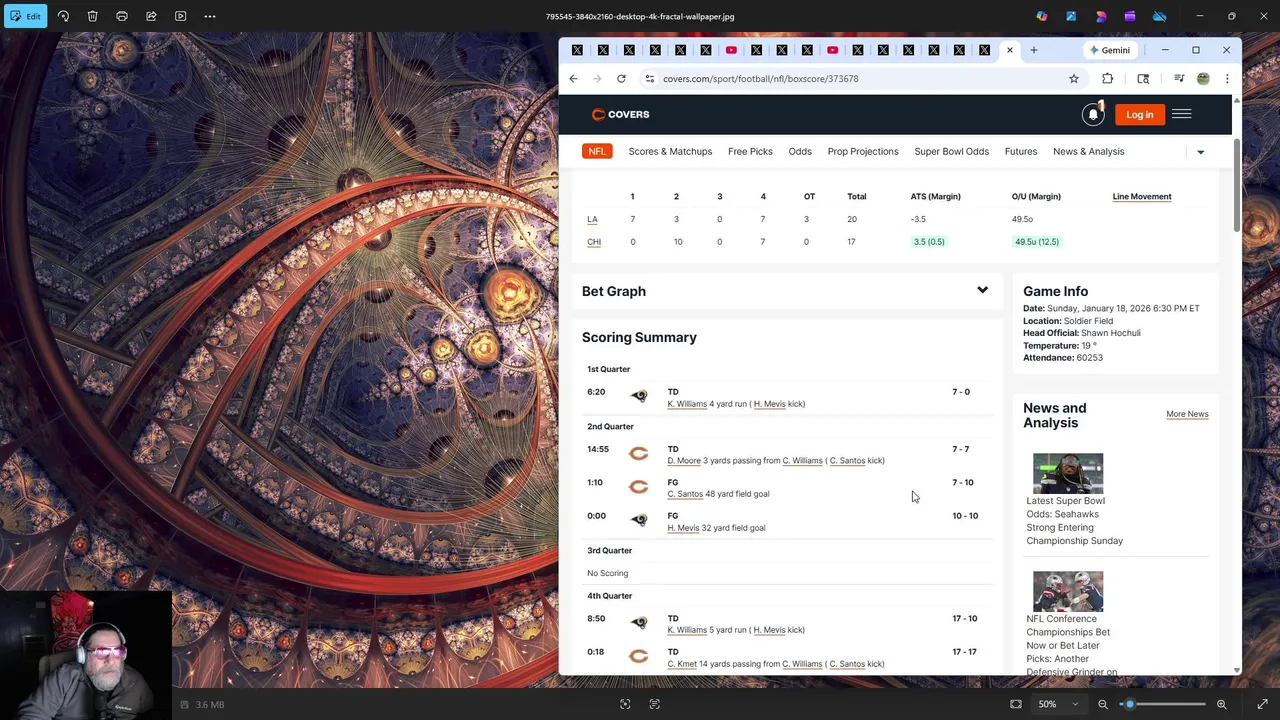Read Latest Super Bowl Odds Seahawks headline

[x=1074, y=521]
